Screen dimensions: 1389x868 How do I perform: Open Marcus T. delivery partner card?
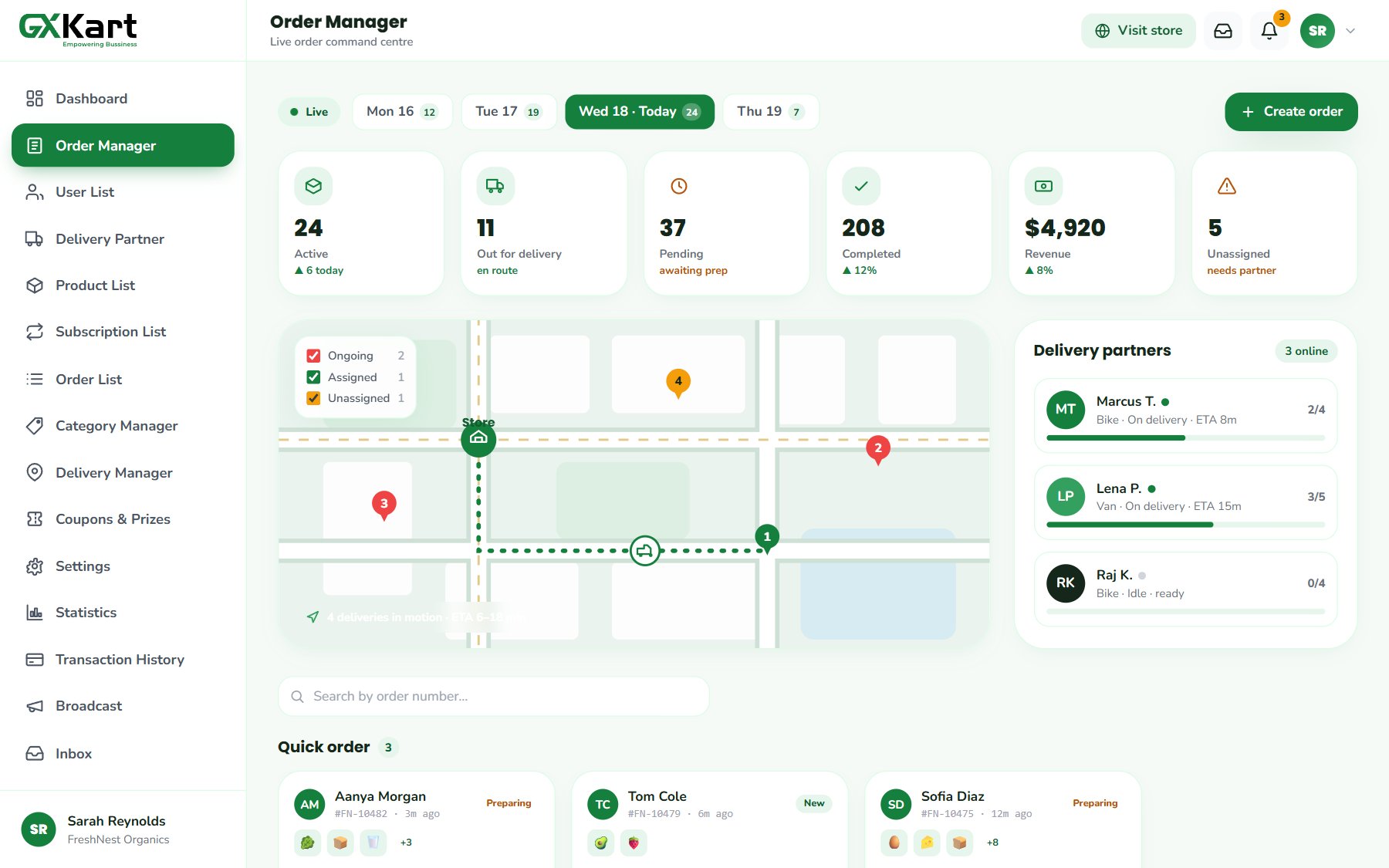tap(1185, 415)
